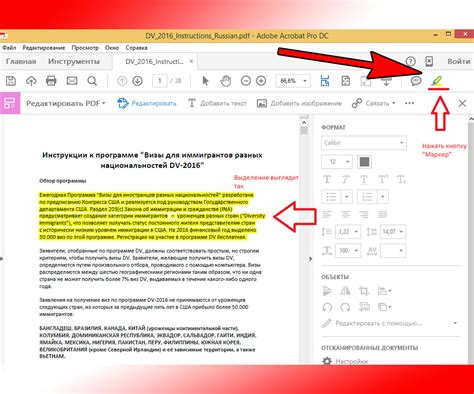Viewport: 474px width, 394px height.
Task: Go to previous page arrow
Action: pyautogui.click(x=122, y=81)
